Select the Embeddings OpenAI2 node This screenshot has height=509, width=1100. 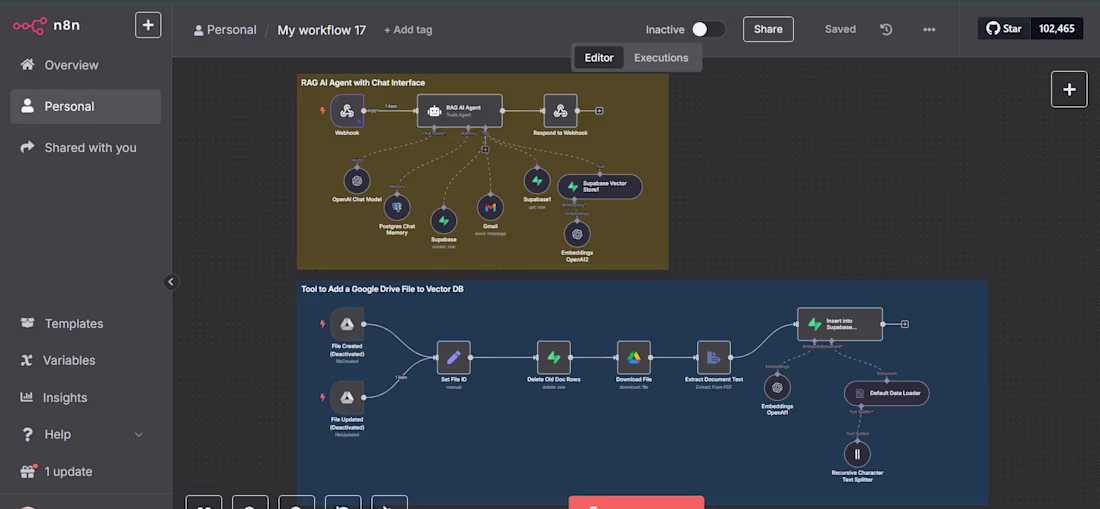click(577, 234)
